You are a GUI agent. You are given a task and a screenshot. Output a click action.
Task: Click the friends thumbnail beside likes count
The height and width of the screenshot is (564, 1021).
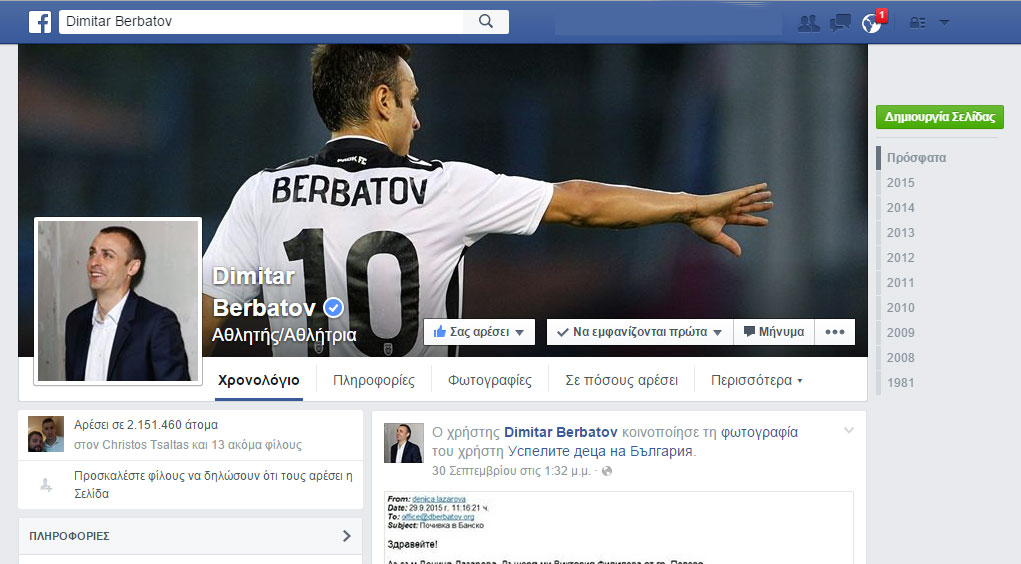[x=46, y=434]
